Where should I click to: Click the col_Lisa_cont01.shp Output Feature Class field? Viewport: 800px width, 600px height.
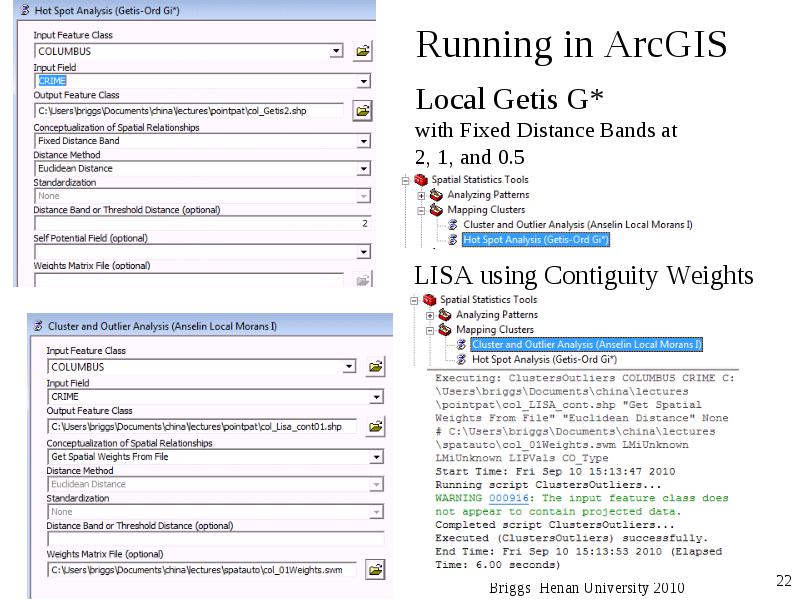pos(202,427)
